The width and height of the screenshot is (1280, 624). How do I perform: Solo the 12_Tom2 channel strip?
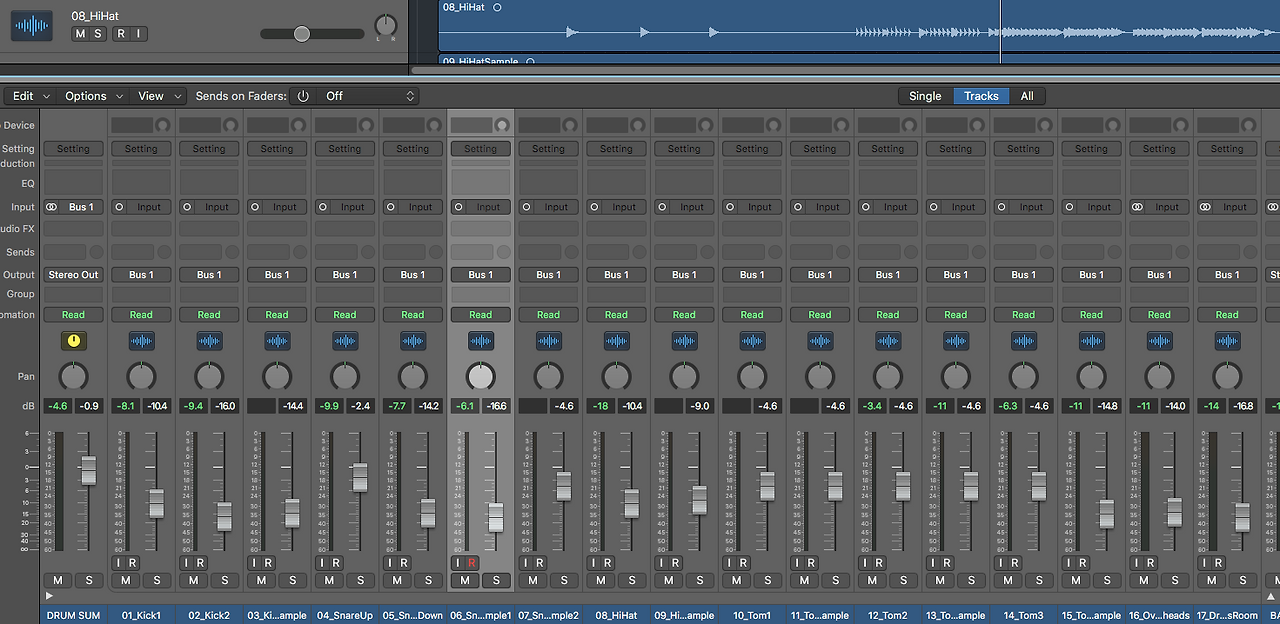(x=903, y=580)
